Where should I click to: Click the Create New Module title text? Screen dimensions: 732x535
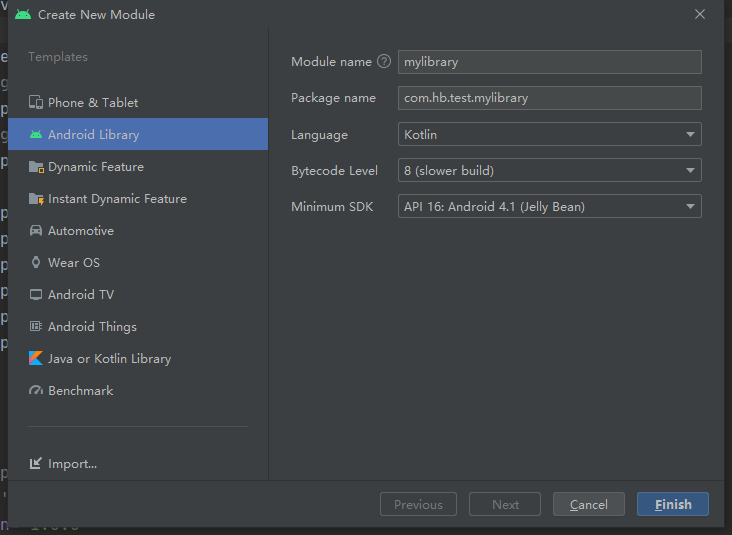click(x=96, y=14)
